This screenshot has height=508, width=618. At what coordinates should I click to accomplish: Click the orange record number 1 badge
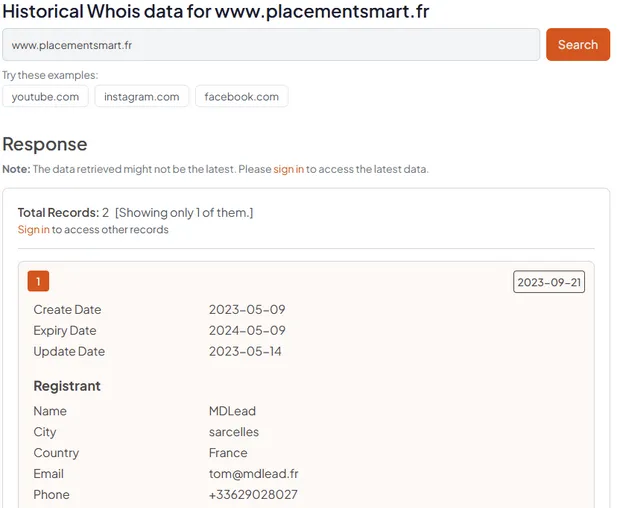(x=38, y=282)
